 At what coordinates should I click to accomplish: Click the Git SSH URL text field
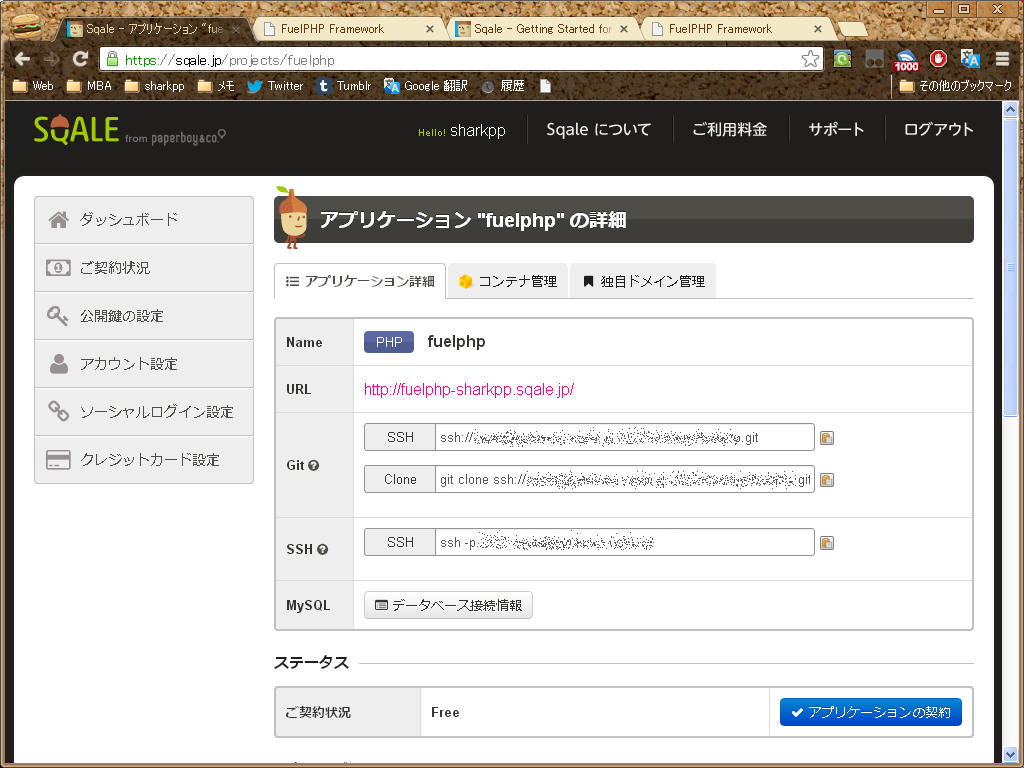tap(625, 438)
